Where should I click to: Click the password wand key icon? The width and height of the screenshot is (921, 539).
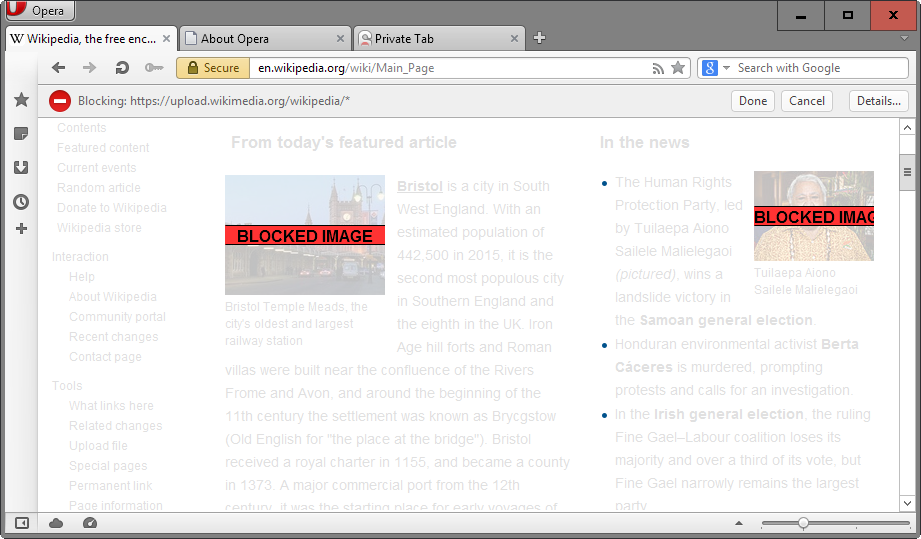[x=153, y=68]
